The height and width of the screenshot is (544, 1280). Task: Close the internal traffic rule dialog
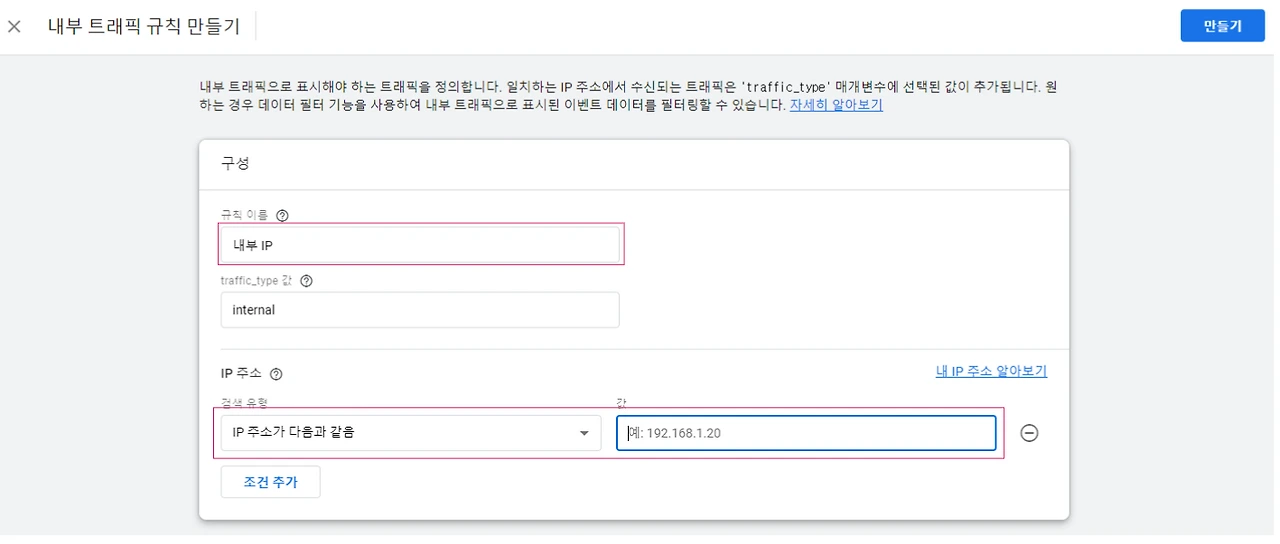pyautogui.click(x=14, y=27)
